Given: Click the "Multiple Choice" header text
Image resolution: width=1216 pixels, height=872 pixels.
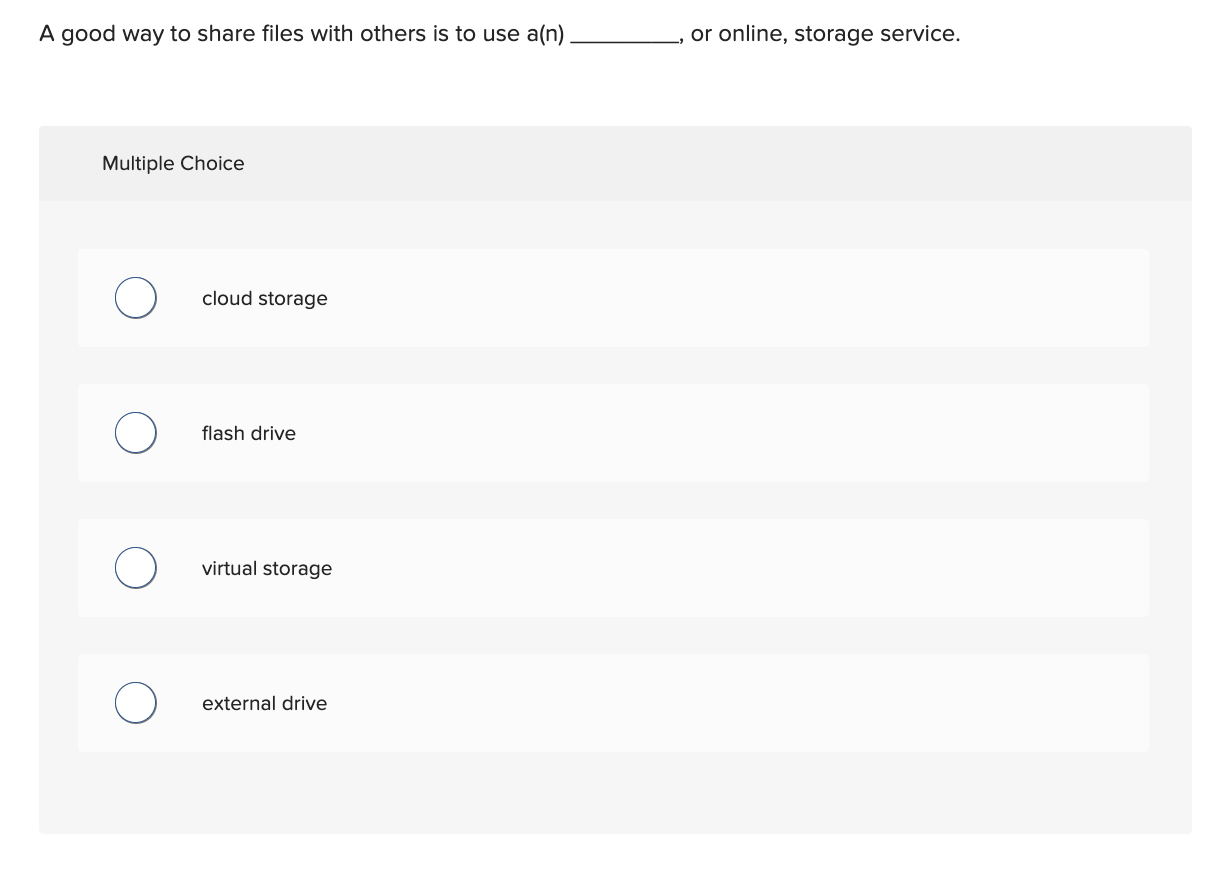Looking at the screenshot, I should pos(173,163).
